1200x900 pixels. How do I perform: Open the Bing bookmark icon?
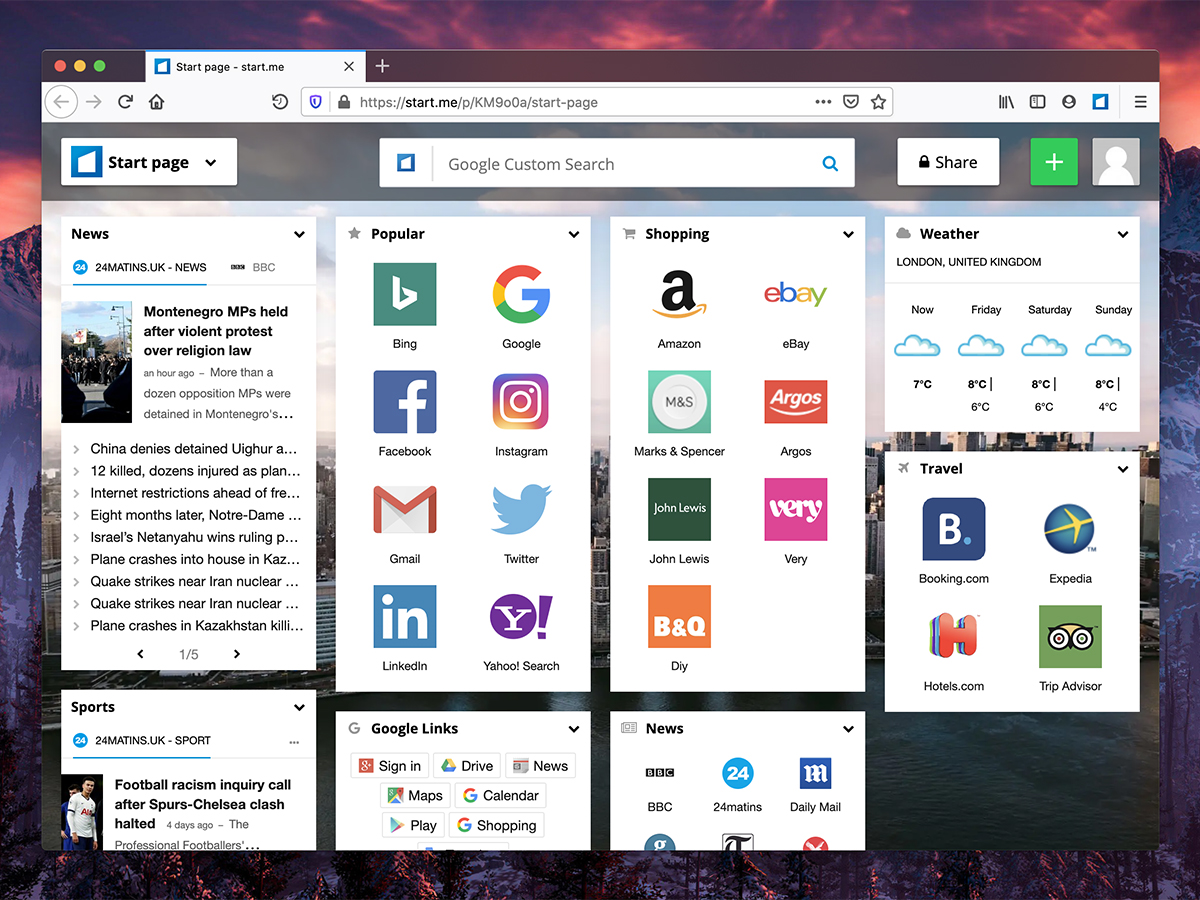point(404,294)
